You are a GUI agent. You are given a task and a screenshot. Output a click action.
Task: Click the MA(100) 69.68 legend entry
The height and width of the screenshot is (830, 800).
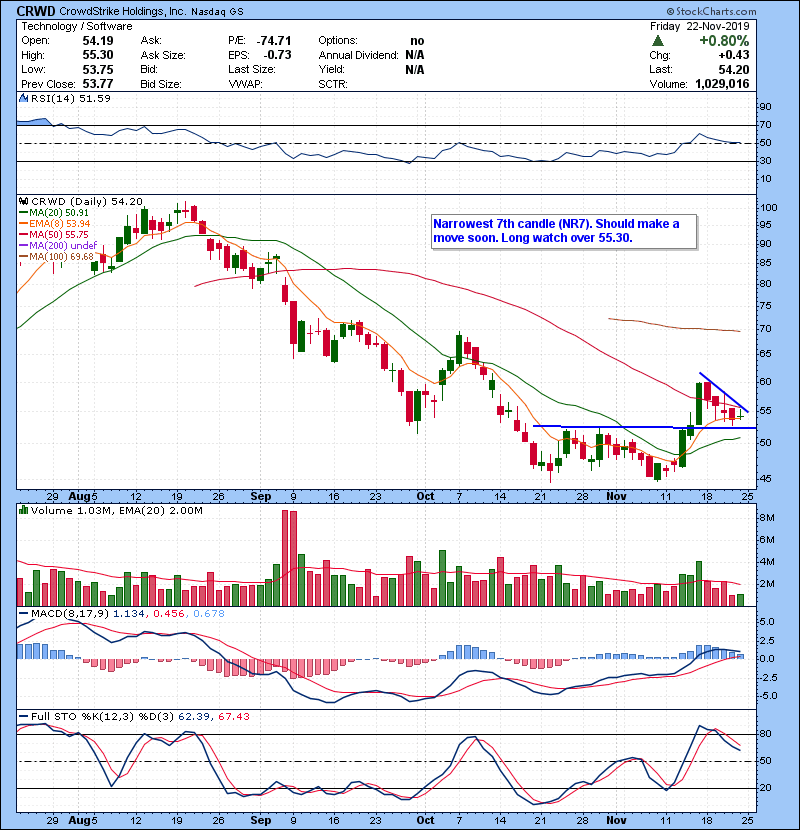[x=61, y=257]
